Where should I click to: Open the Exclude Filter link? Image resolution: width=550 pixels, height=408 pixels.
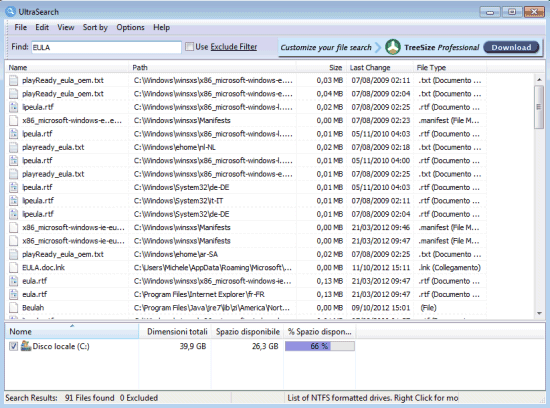coord(234,47)
